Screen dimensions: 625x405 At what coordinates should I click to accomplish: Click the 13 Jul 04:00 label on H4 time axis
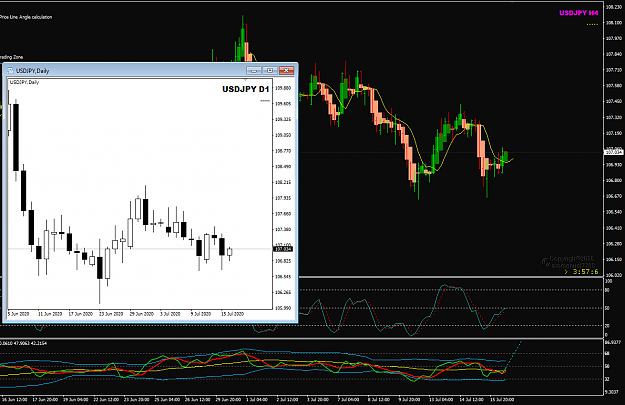point(440,399)
